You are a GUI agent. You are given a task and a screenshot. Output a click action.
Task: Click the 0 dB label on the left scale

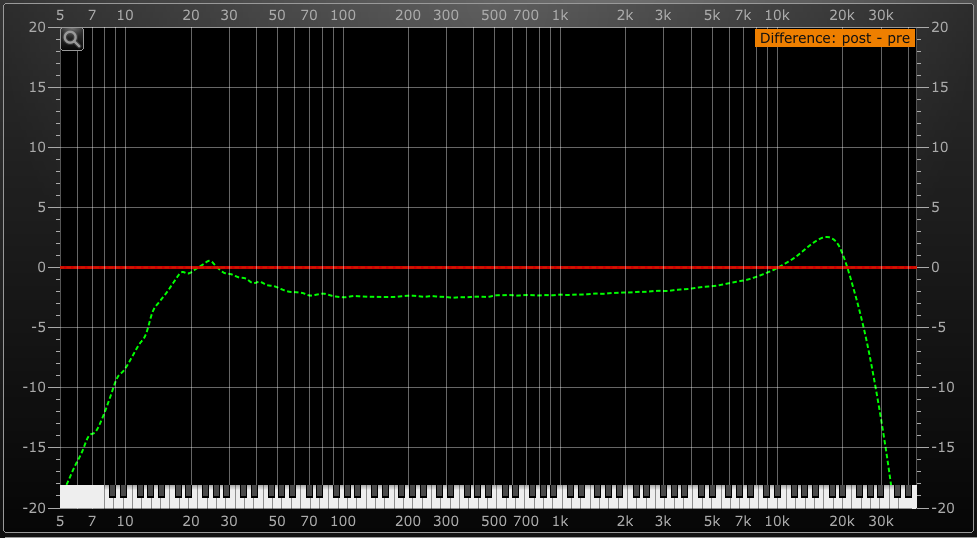pyautogui.click(x=41, y=268)
